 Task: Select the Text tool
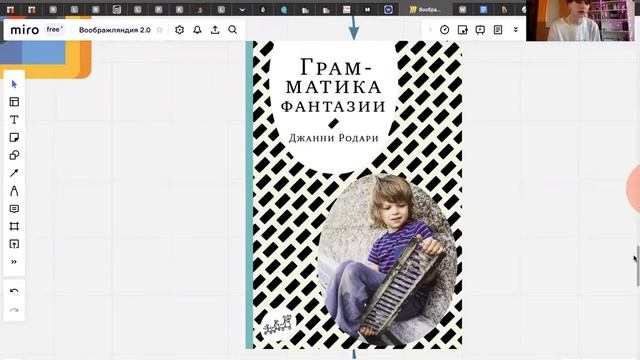pyautogui.click(x=14, y=120)
